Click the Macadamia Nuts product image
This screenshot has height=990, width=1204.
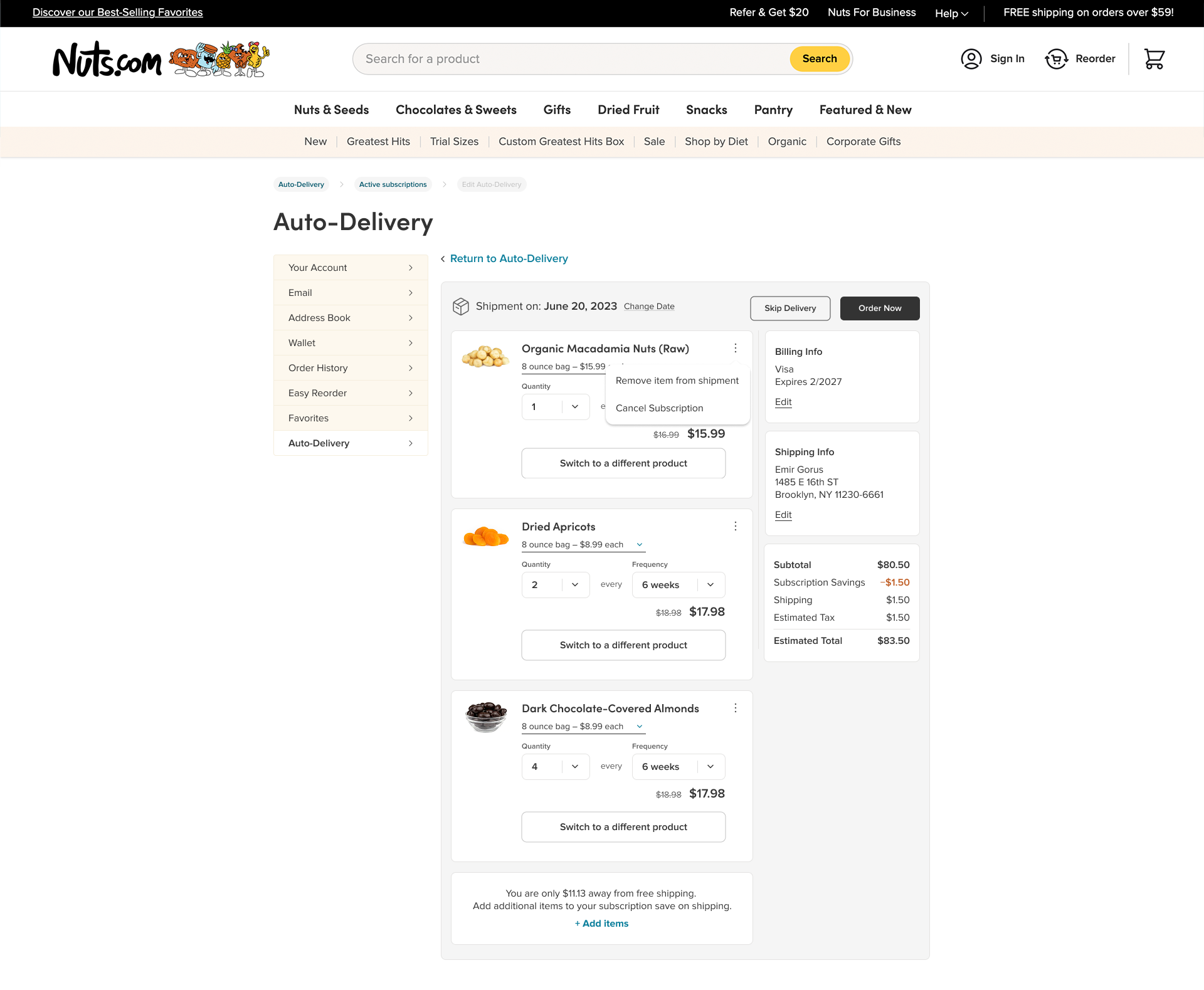(x=486, y=357)
